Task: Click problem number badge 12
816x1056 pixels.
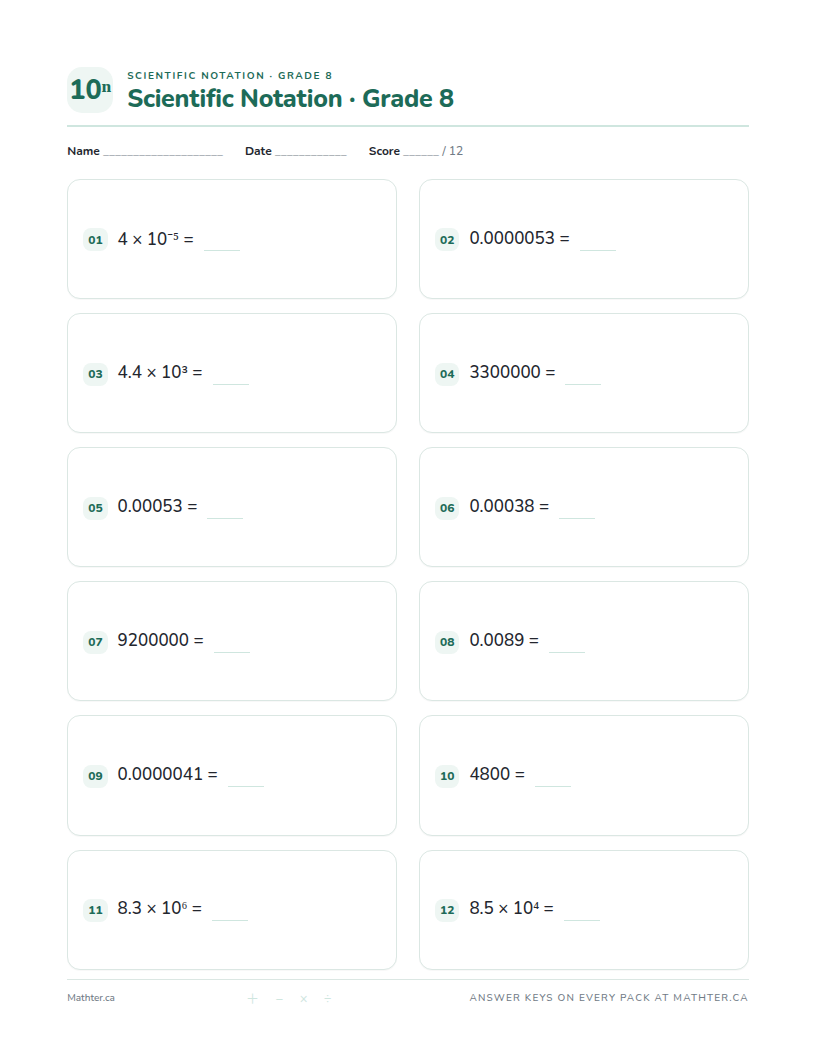Action: click(x=447, y=910)
